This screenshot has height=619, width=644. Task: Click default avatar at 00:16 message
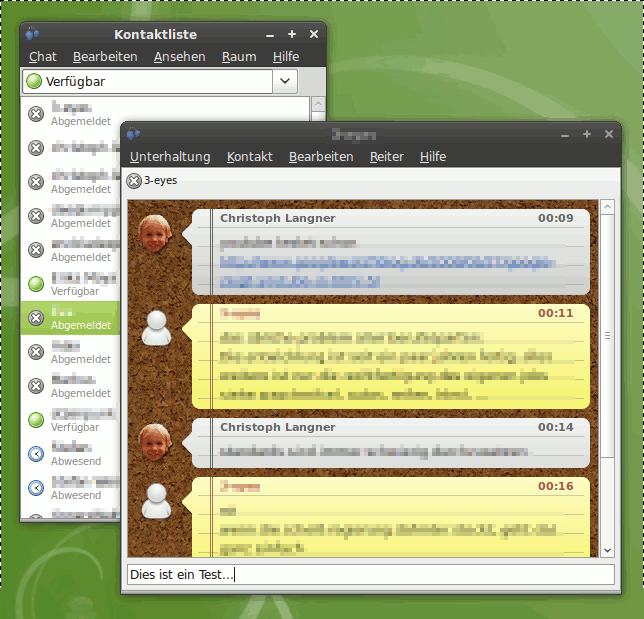click(x=156, y=501)
